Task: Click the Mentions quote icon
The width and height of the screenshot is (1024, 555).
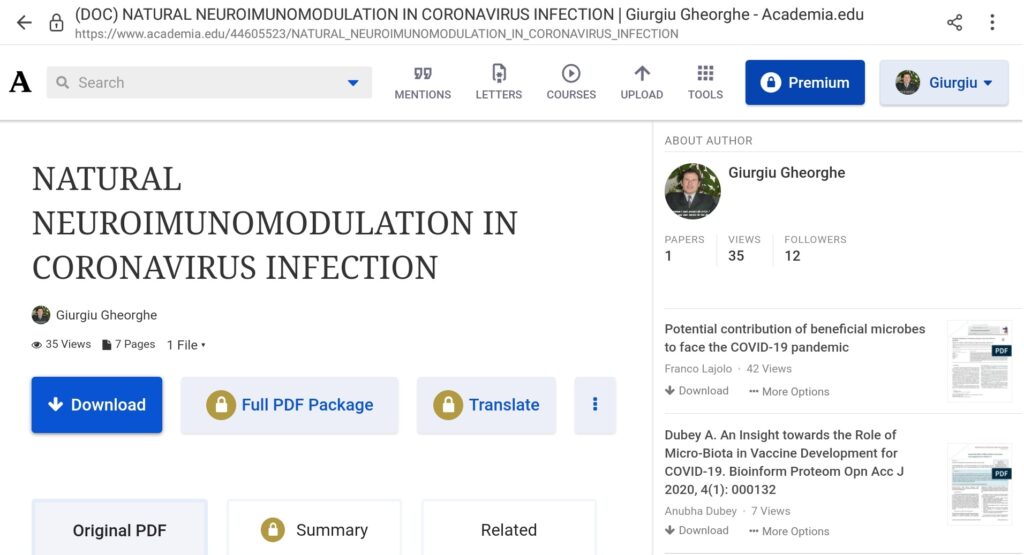Action: (x=423, y=74)
